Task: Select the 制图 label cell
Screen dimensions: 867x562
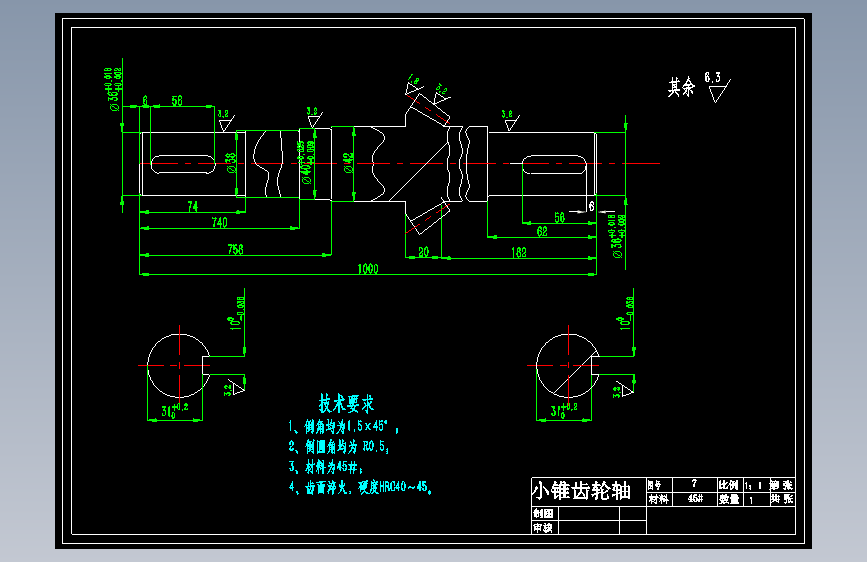Action: (545, 513)
